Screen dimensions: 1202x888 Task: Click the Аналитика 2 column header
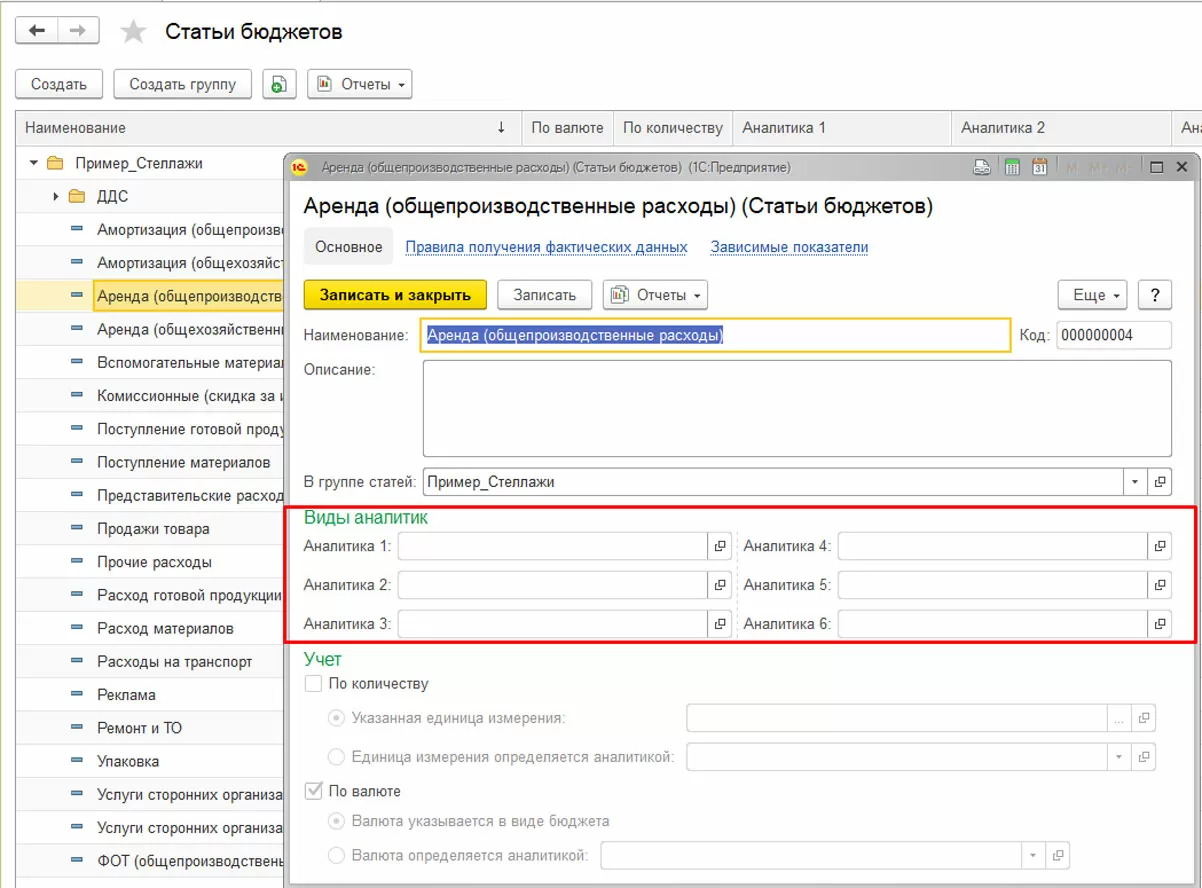1061,128
